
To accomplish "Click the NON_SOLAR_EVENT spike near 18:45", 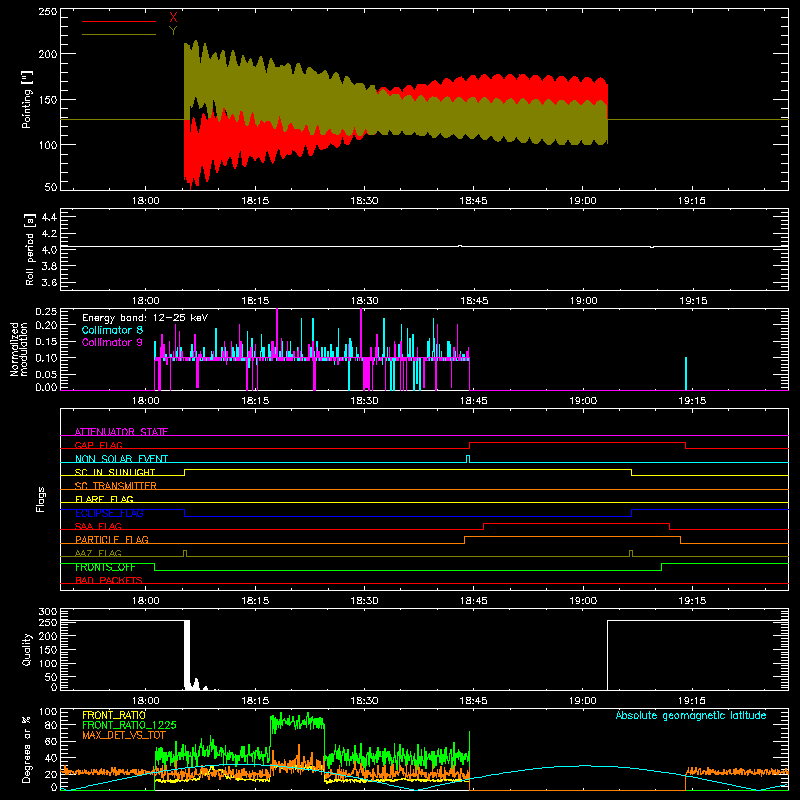I will click(468, 459).
